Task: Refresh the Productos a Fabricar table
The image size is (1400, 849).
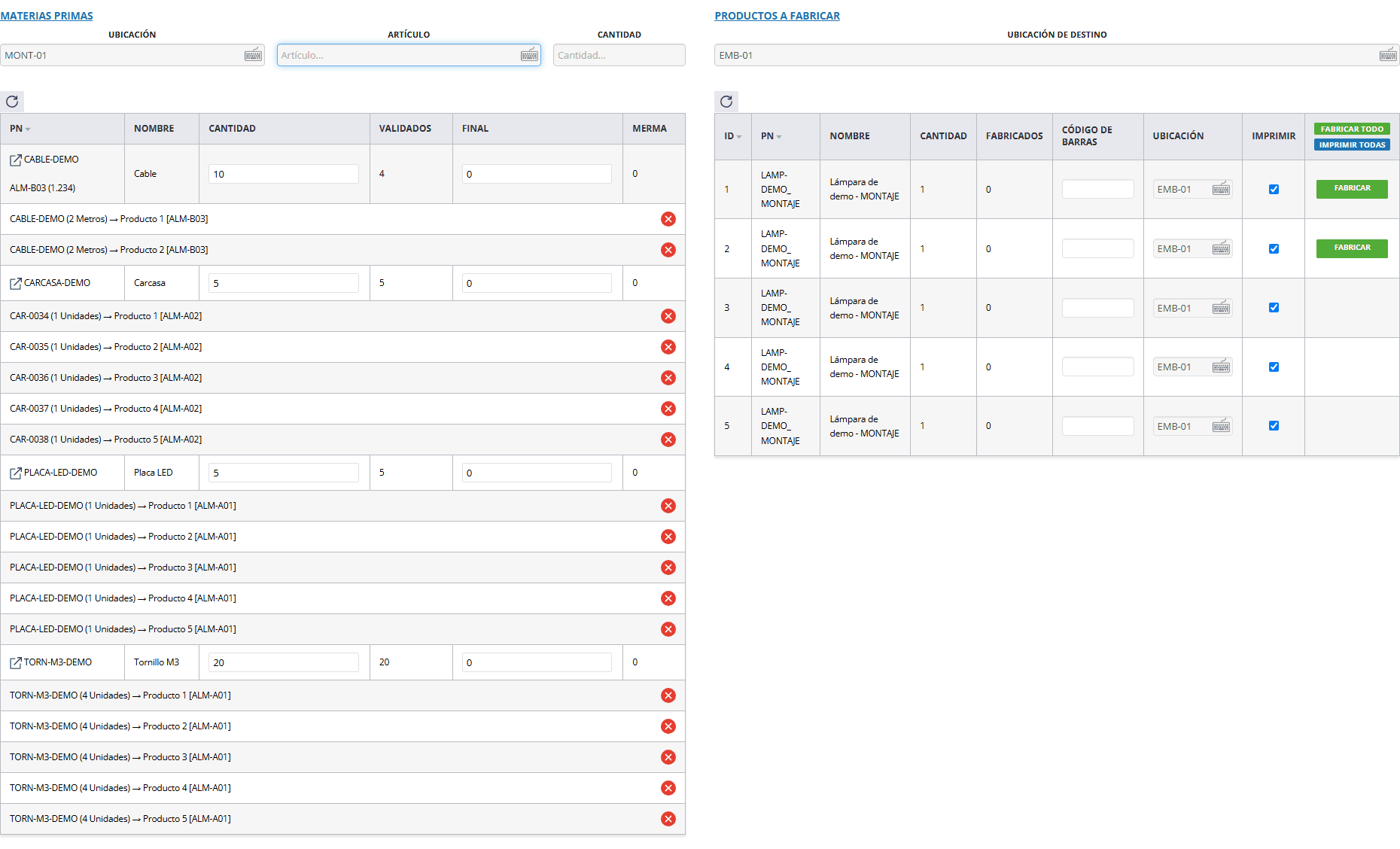Action: point(726,102)
